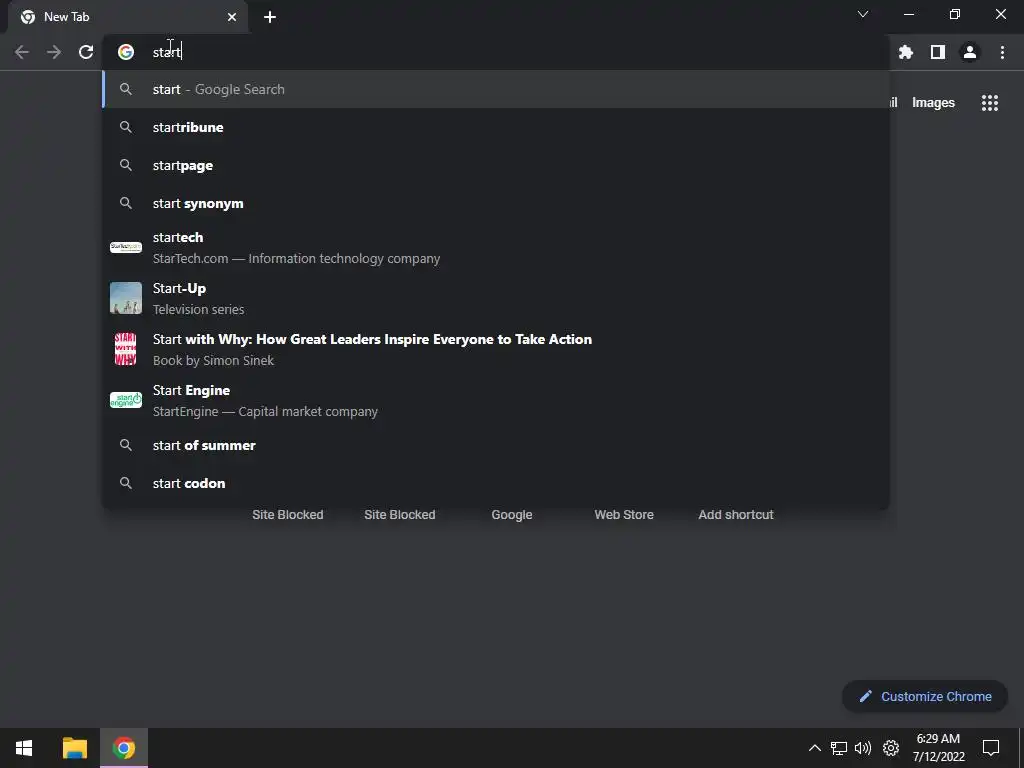Screen dimensions: 1024x768
Task: Click the Chrome taskbar icon
Action: 124,748
